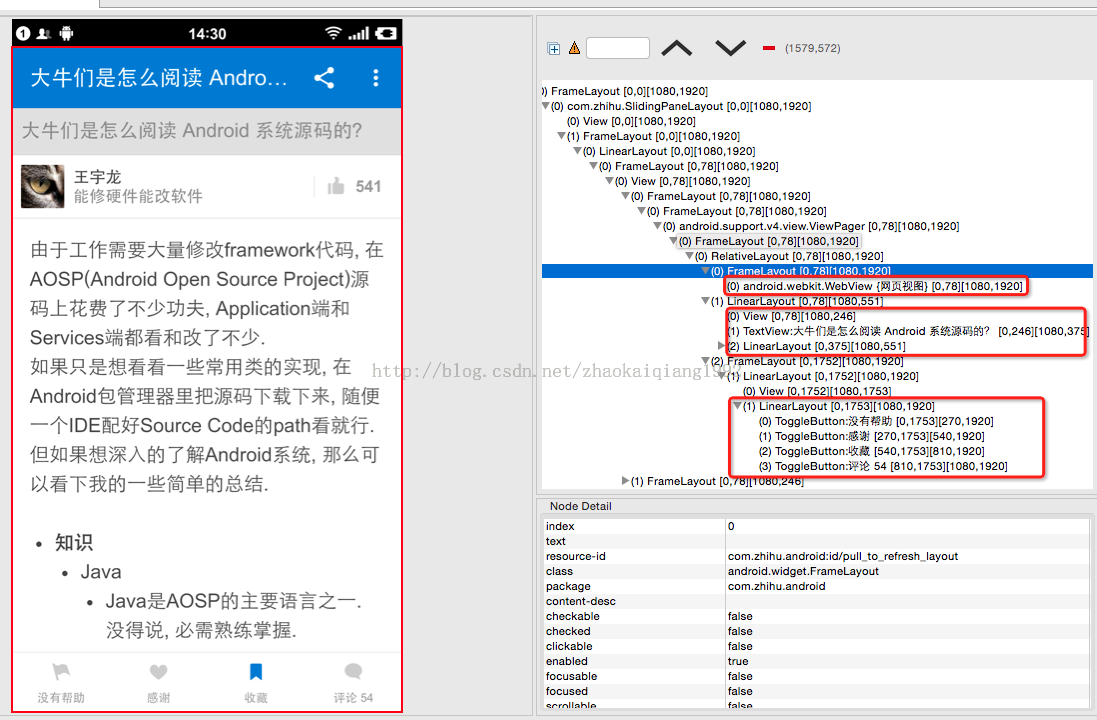Go to next match with down chevron
The image size is (1097, 720).
[730, 48]
